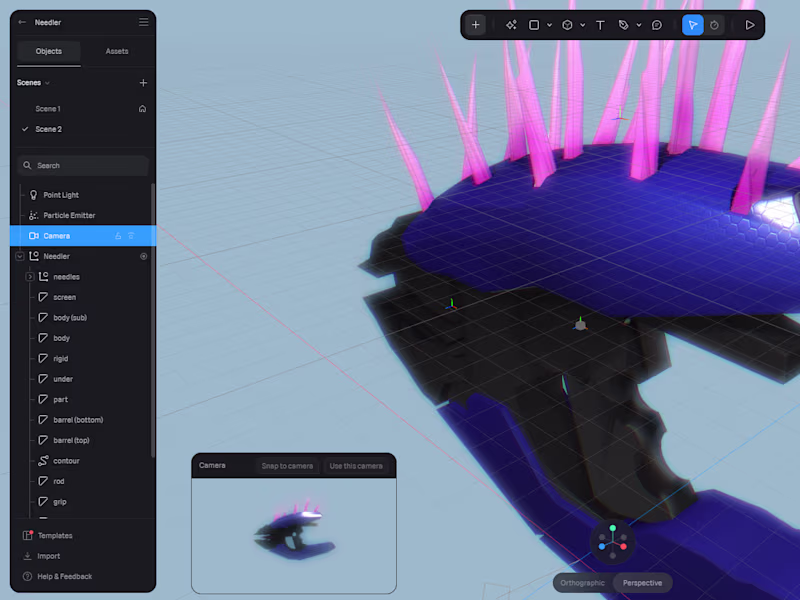This screenshot has height=600, width=800.
Task: Select the Particle Emitter object
Action: pyautogui.click(x=69, y=215)
